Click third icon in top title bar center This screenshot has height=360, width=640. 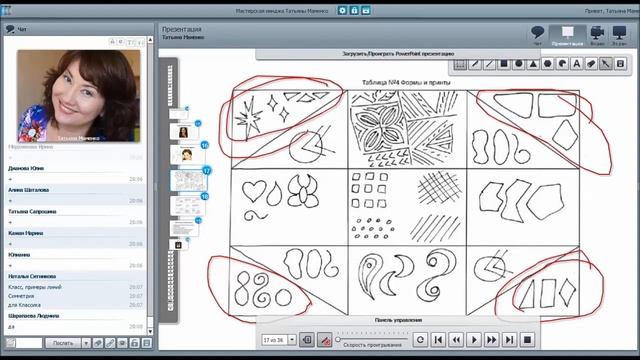(366, 11)
